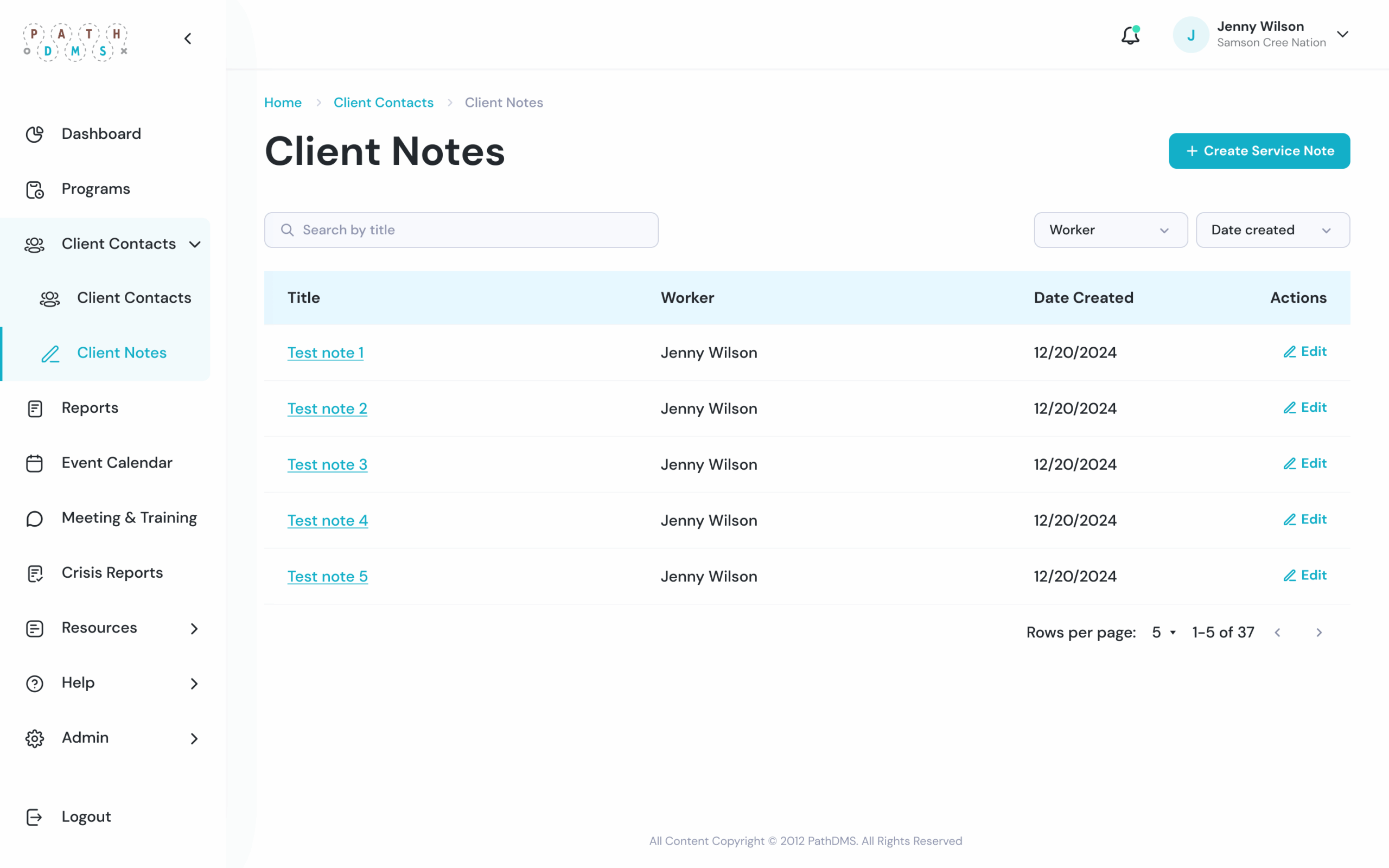Click the Reports document icon
1389x868 pixels.
34,408
